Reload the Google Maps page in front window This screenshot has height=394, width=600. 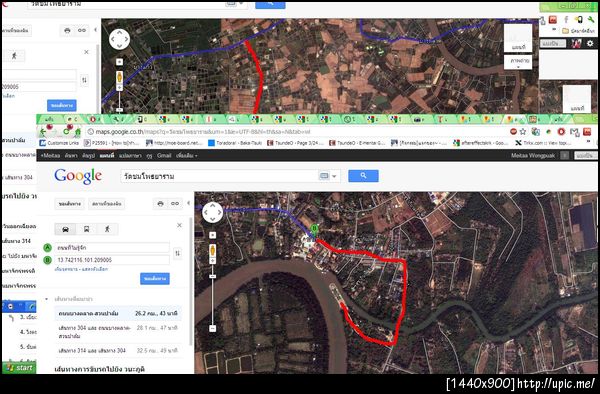[x=66, y=132]
